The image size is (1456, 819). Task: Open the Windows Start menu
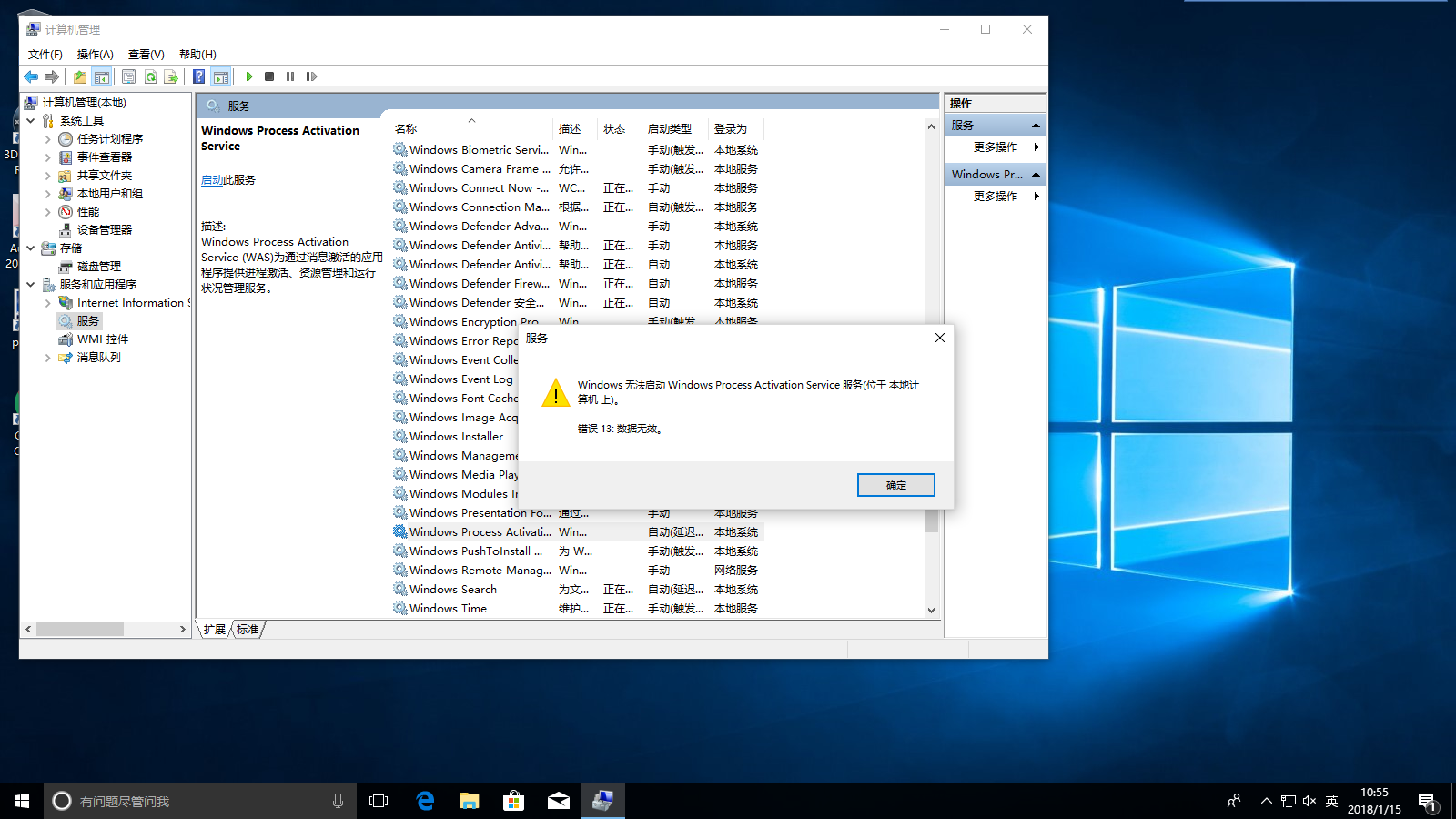tap(22, 801)
